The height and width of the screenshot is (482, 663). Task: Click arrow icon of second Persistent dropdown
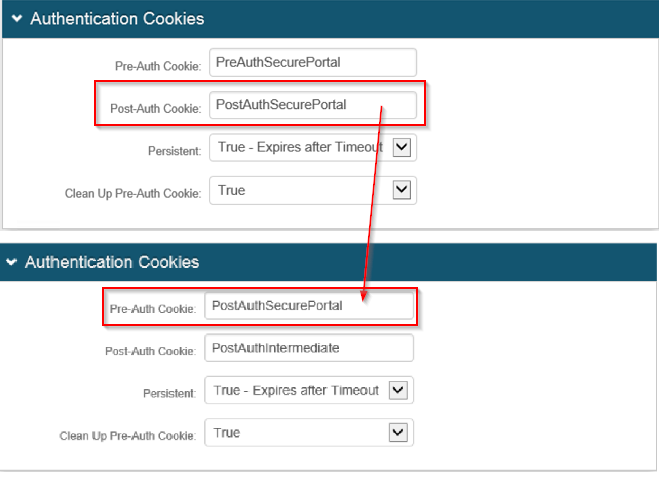coord(398,390)
